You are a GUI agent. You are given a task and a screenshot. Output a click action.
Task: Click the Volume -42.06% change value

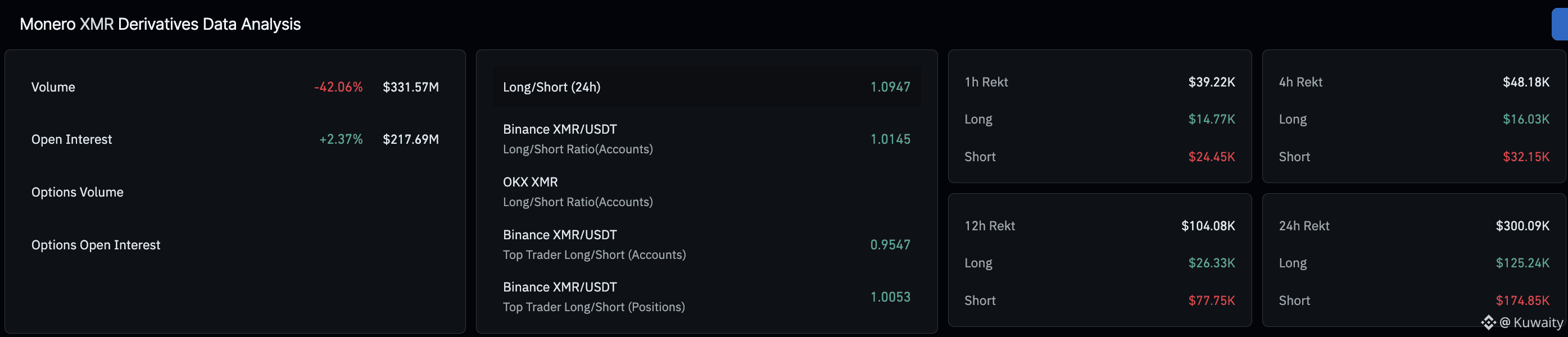(338, 87)
